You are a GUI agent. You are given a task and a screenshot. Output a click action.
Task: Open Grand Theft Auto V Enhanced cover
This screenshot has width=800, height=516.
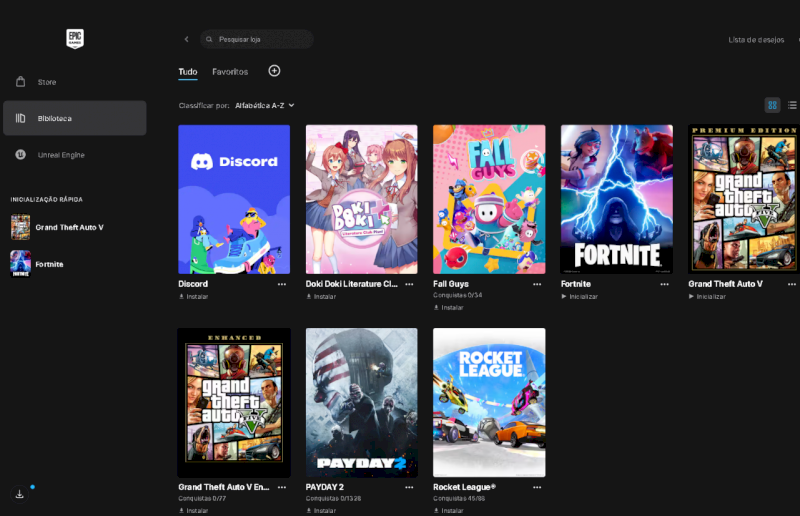[234, 403]
